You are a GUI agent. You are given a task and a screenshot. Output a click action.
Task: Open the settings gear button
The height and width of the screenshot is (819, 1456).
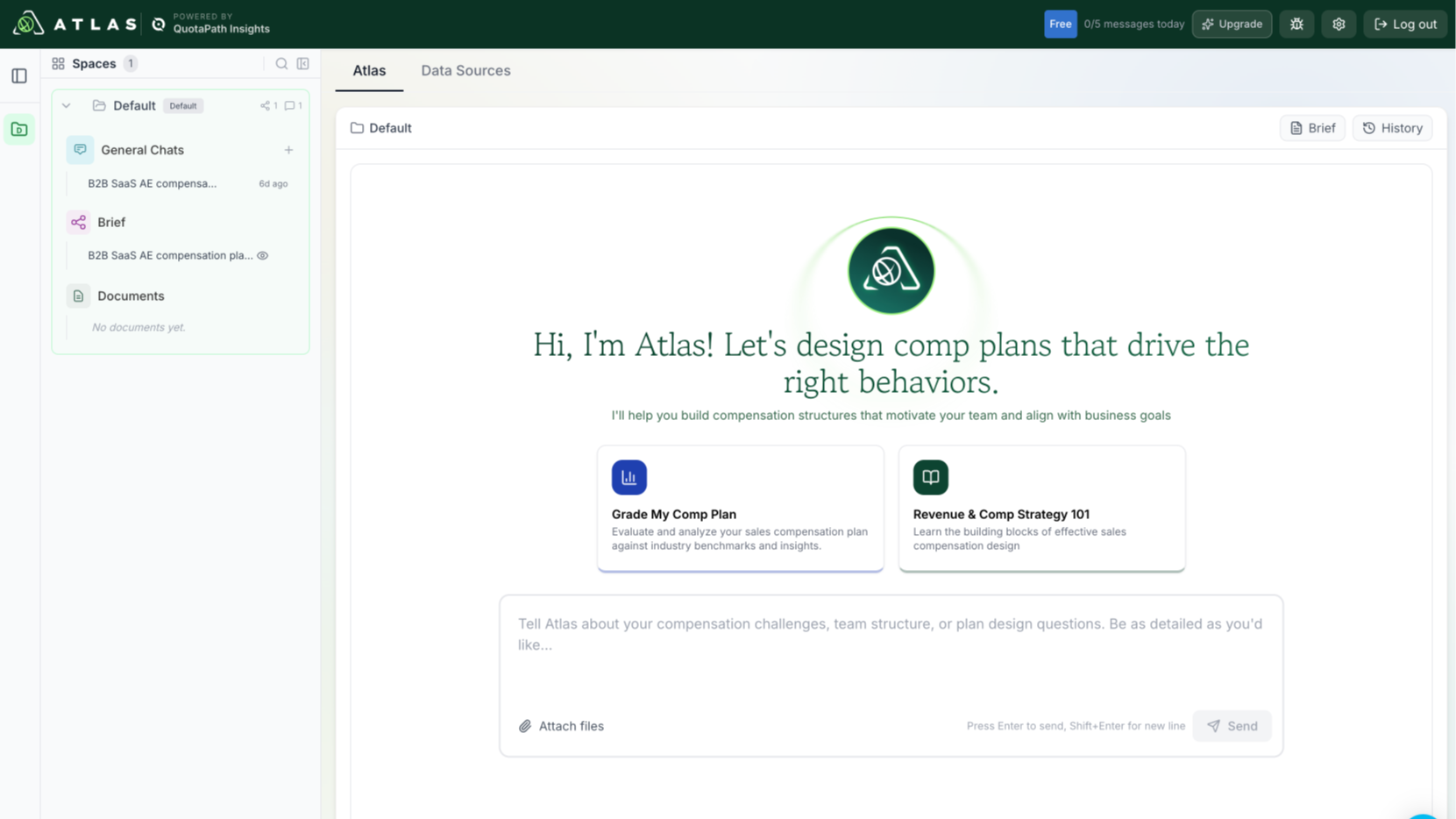1339,24
